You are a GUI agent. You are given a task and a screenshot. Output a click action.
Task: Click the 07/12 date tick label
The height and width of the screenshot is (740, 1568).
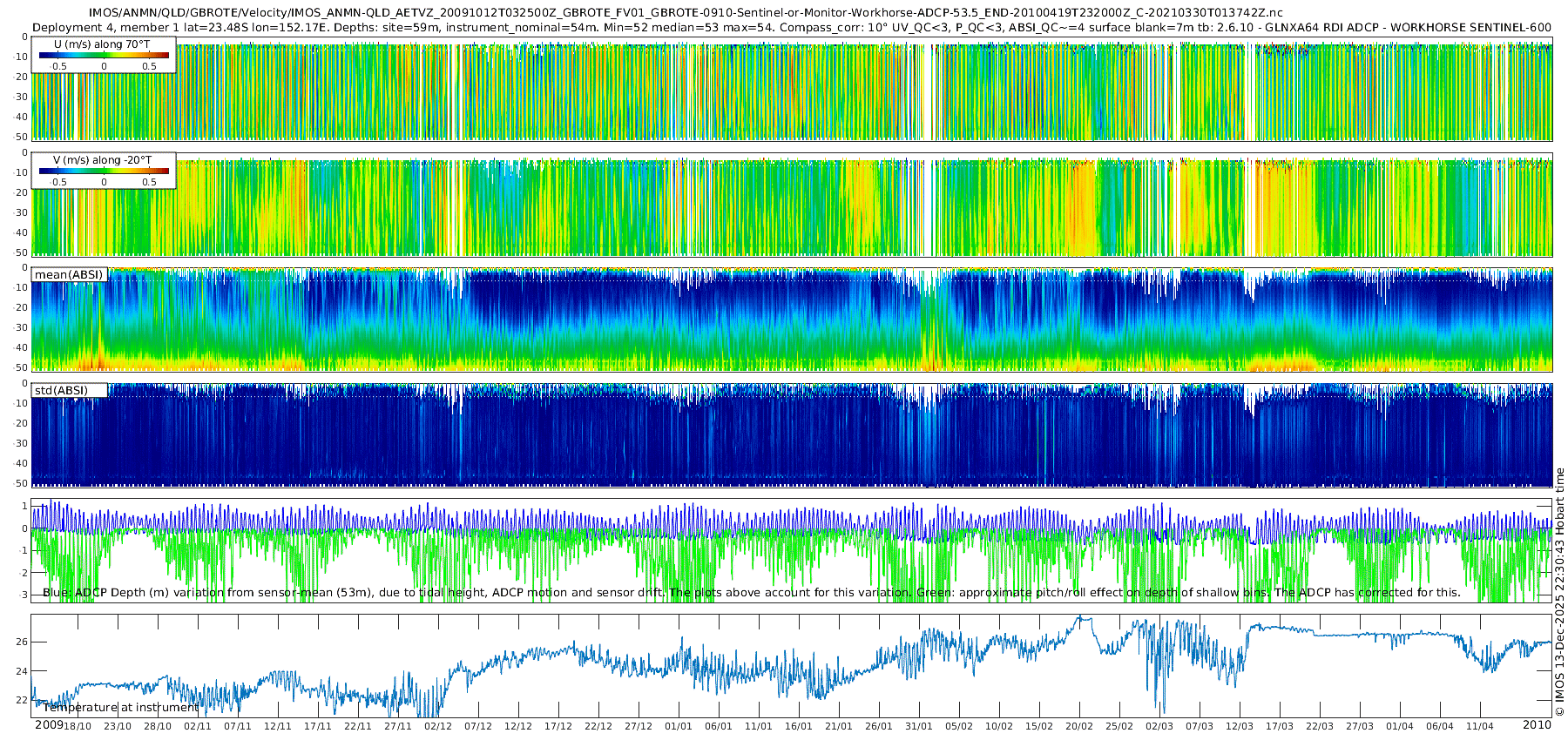coord(478,727)
